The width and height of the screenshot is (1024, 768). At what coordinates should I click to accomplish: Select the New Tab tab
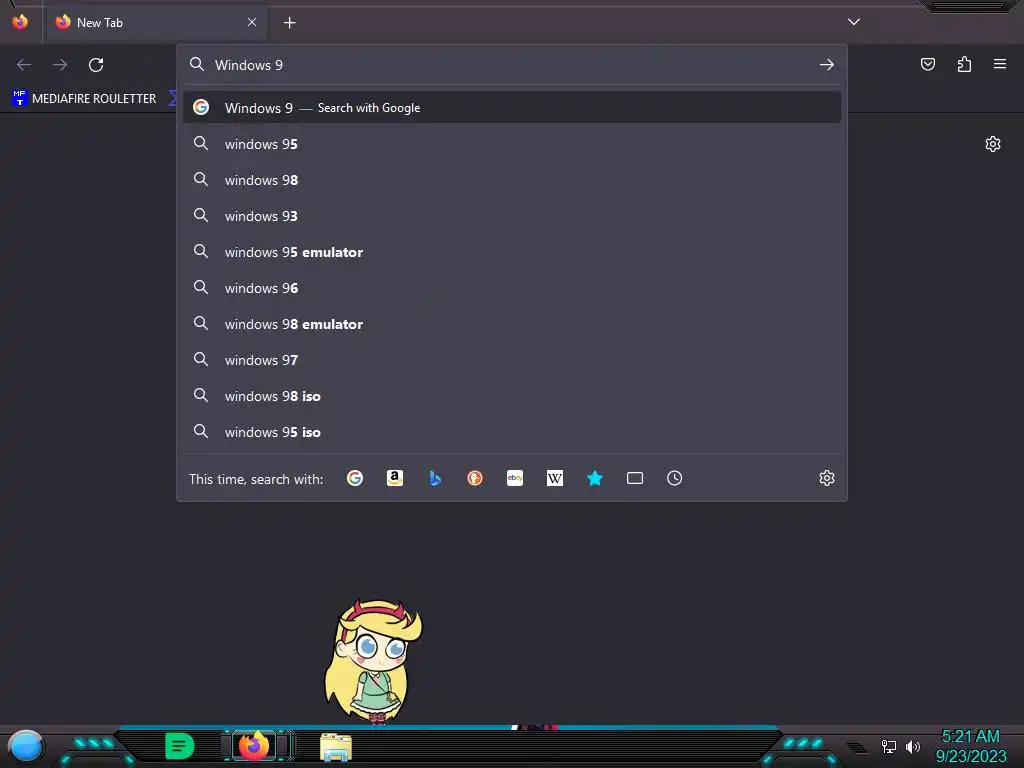tap(155, 22)
